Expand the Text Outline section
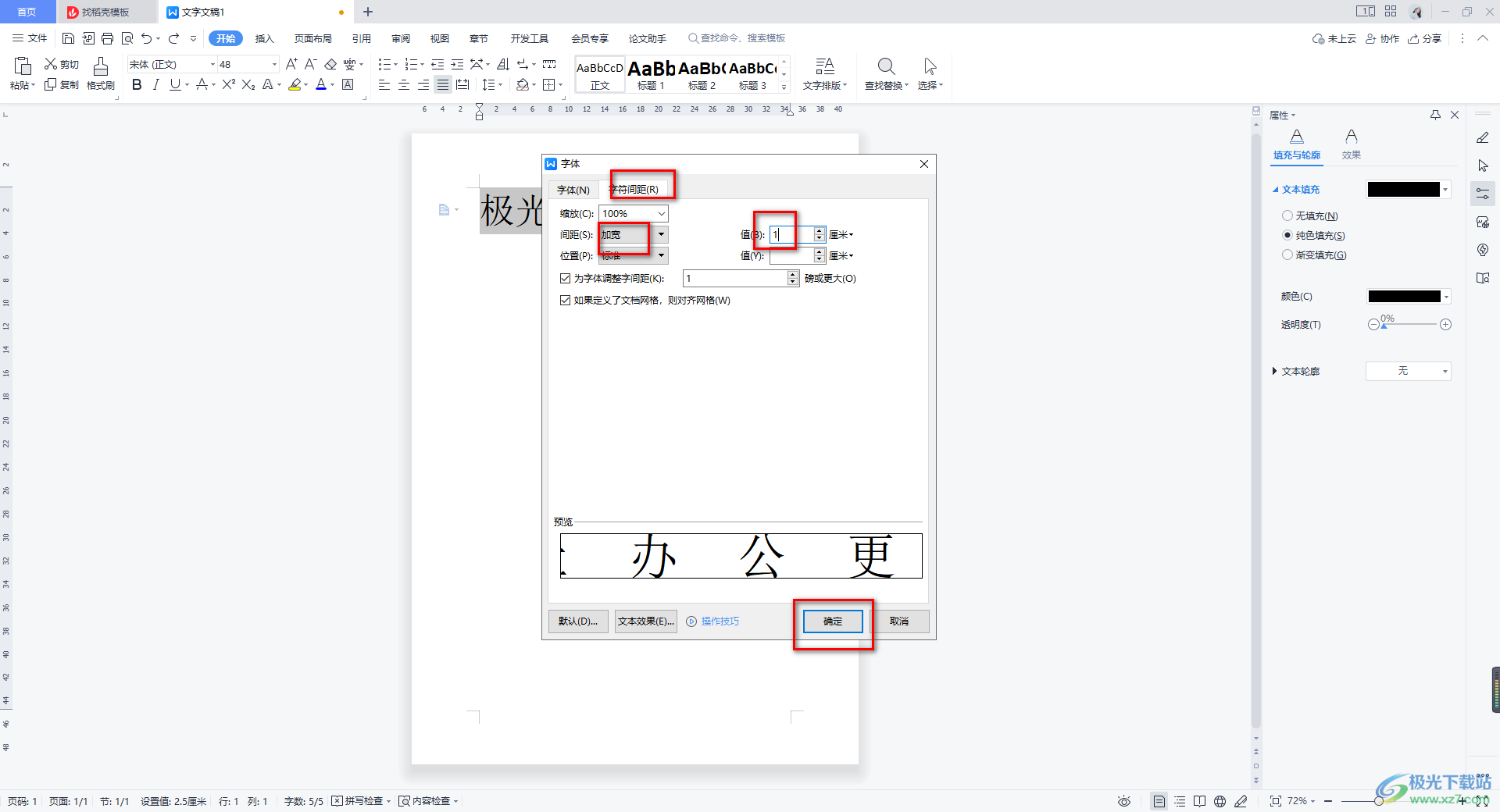The width and height of the screenshot is (1500, 812). (1274, 371)
